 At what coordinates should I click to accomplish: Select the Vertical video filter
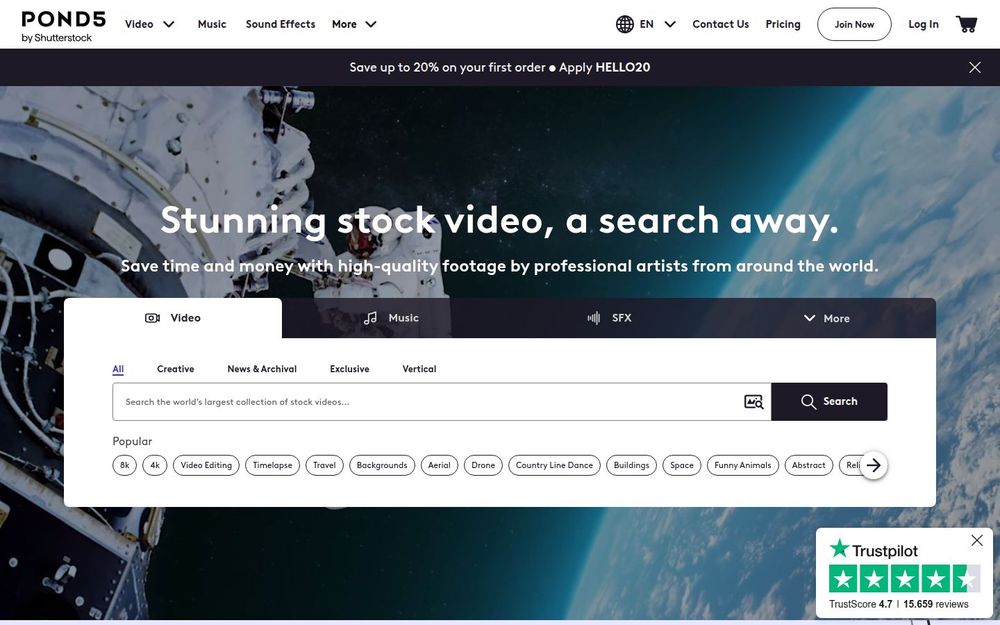coord(420,369)
